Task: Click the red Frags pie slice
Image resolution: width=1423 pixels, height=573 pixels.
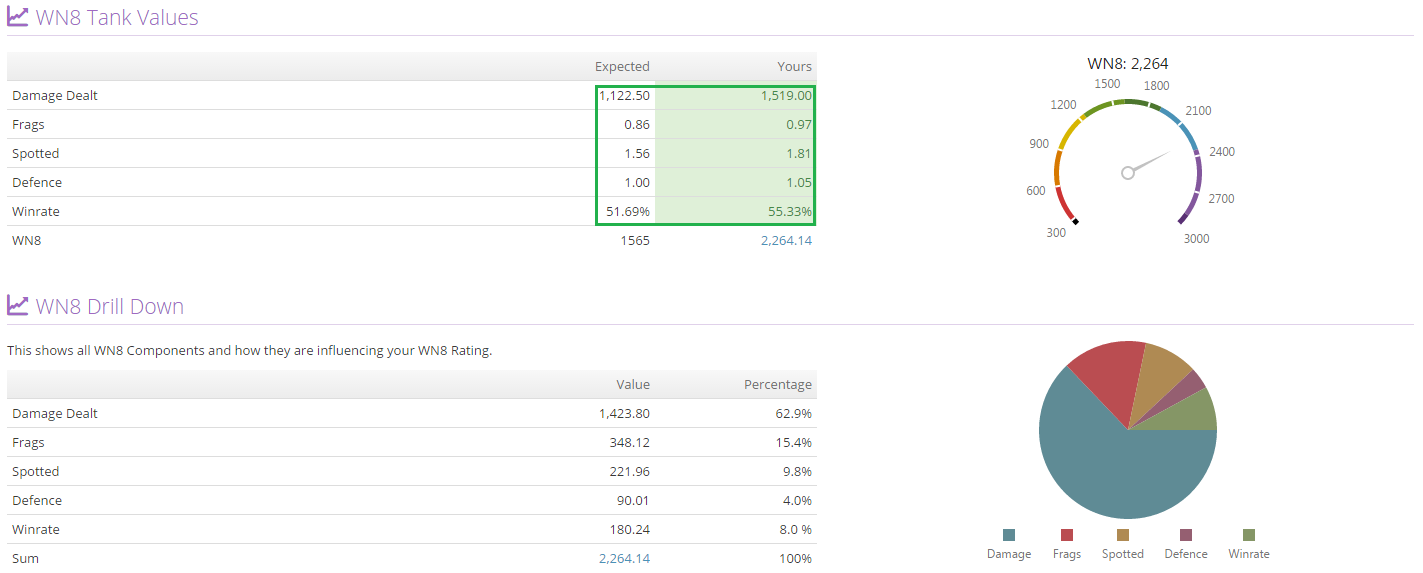Action: 1113,375
